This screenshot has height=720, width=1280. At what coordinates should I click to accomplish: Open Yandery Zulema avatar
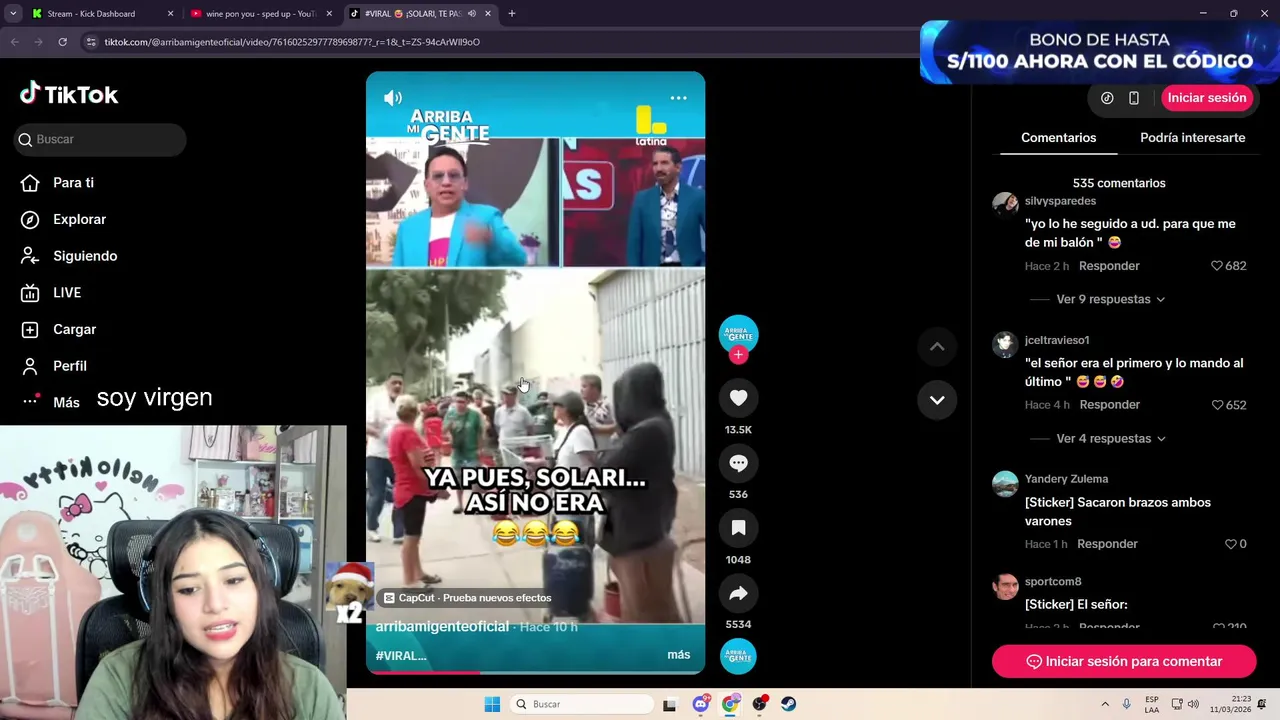click(1005, 483)
